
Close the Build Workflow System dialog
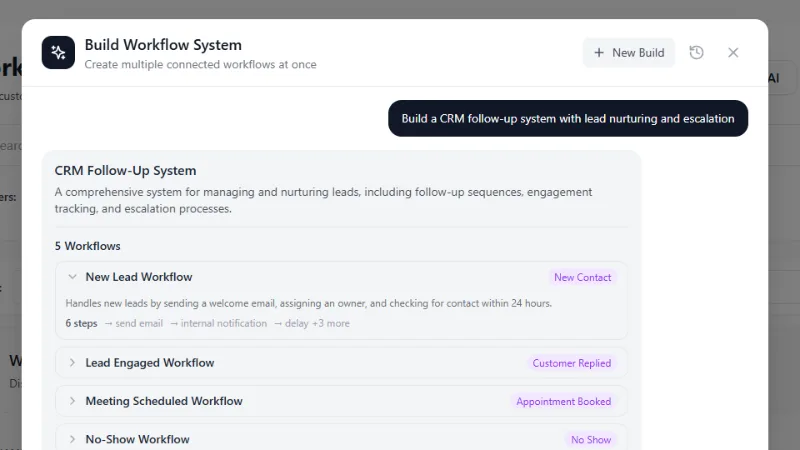[733, 53]
